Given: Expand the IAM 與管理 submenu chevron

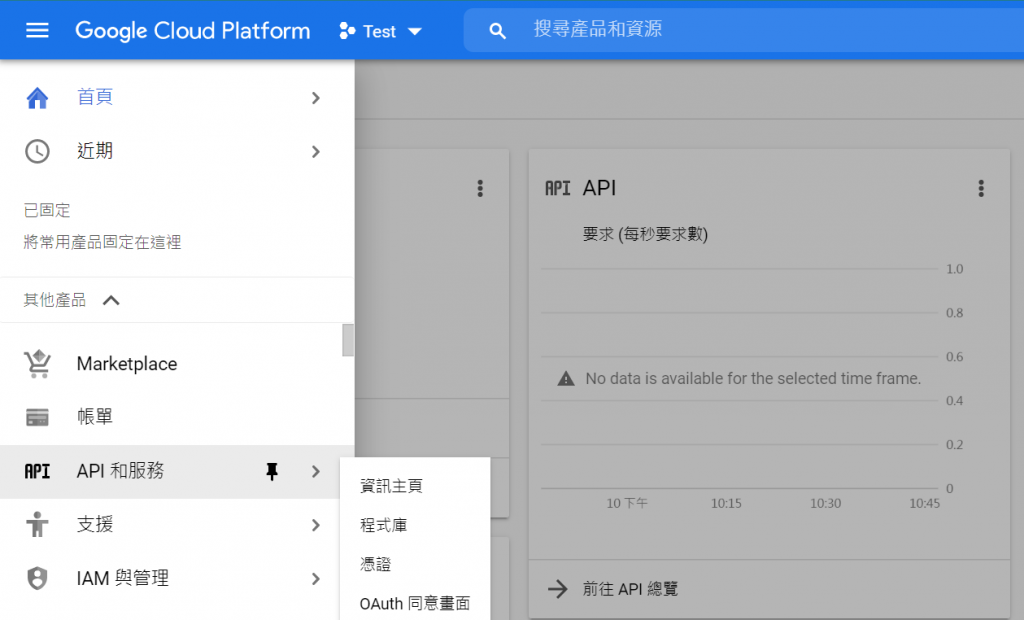Looking at the screenshot, I should click(x=316, y=578).
